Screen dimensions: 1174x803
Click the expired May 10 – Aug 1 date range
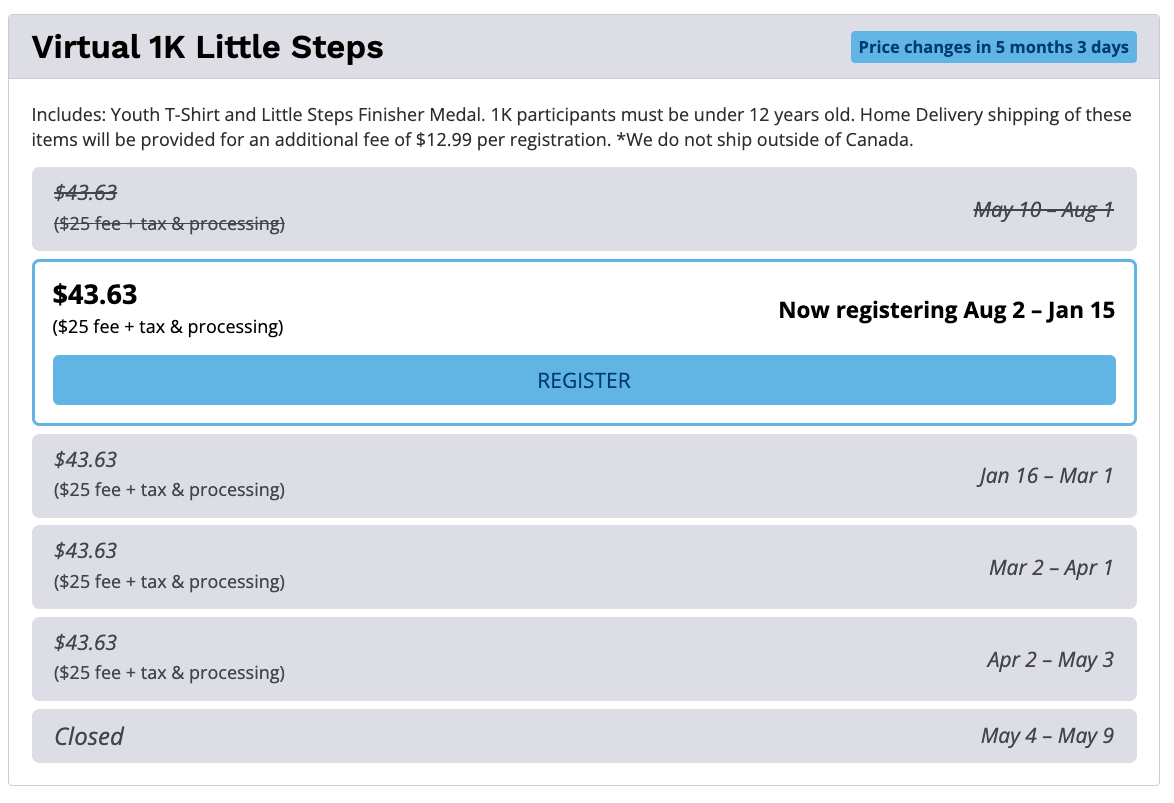1043,210
